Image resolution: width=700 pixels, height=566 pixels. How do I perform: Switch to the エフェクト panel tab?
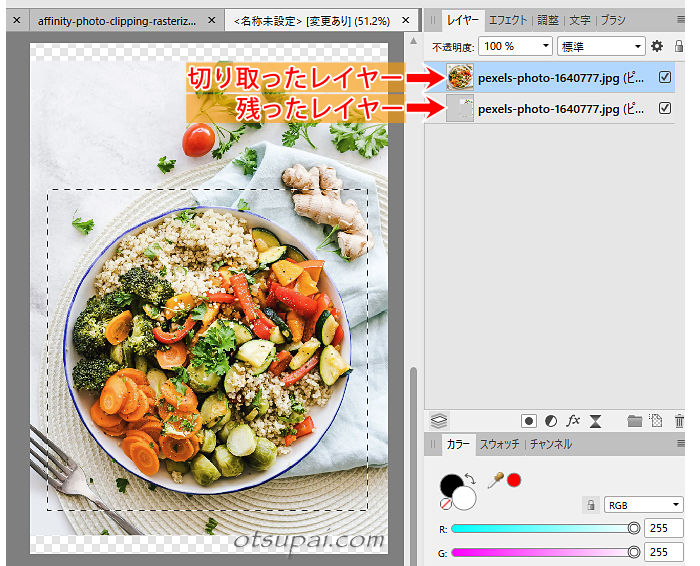[x=508, y=19]
